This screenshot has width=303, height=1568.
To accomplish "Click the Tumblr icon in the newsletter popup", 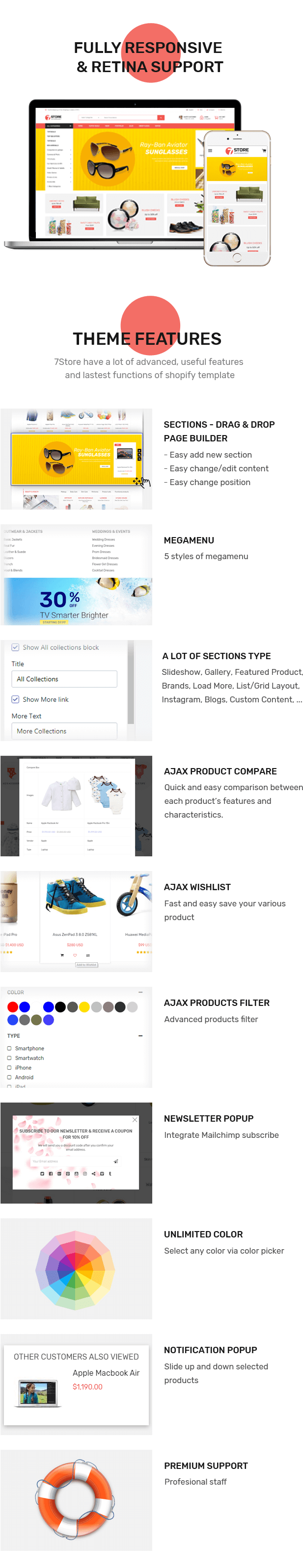I will [x=110, y=1174].
